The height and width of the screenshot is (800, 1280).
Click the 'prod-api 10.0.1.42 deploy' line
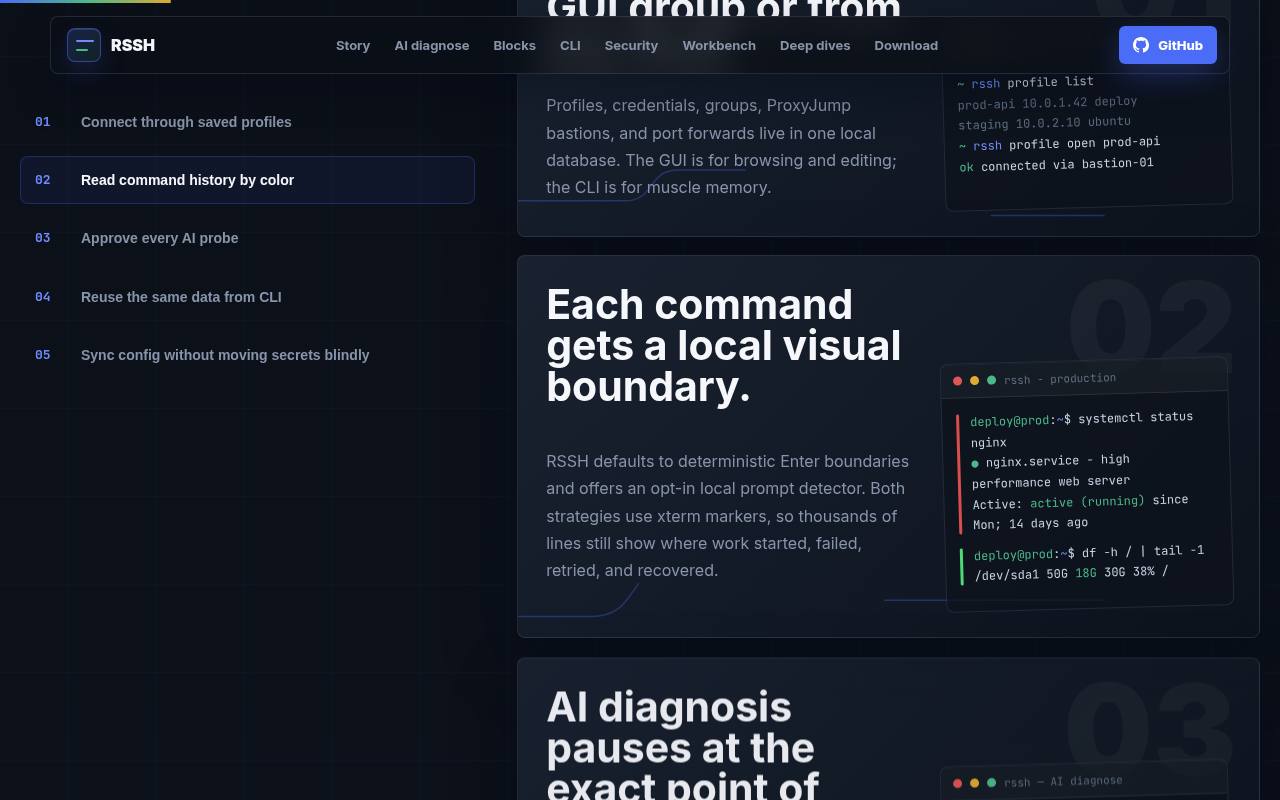tap(1047, 103)
